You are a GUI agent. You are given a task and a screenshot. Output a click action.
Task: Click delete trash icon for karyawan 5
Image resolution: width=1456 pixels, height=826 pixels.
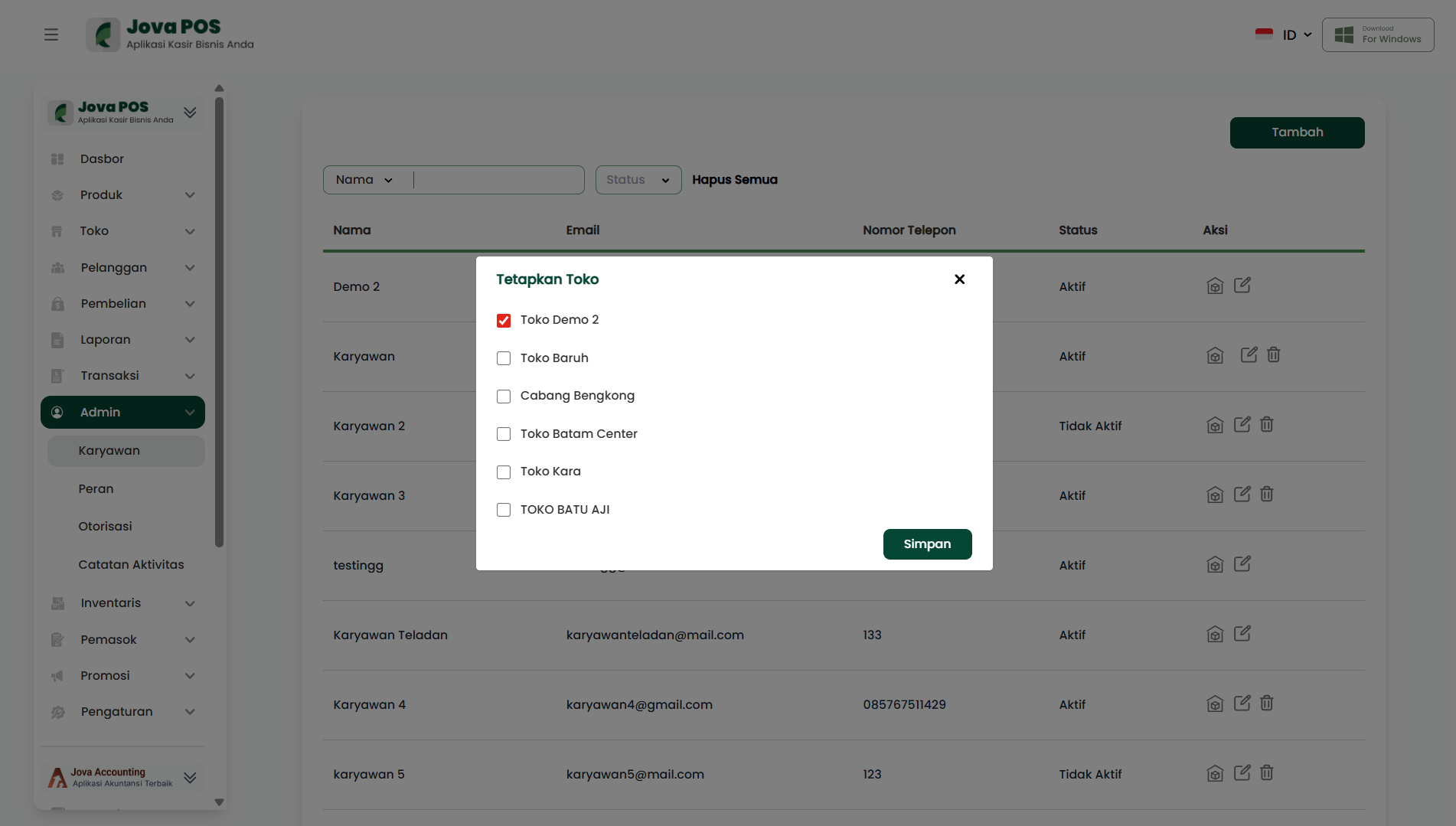[1267, 773]
